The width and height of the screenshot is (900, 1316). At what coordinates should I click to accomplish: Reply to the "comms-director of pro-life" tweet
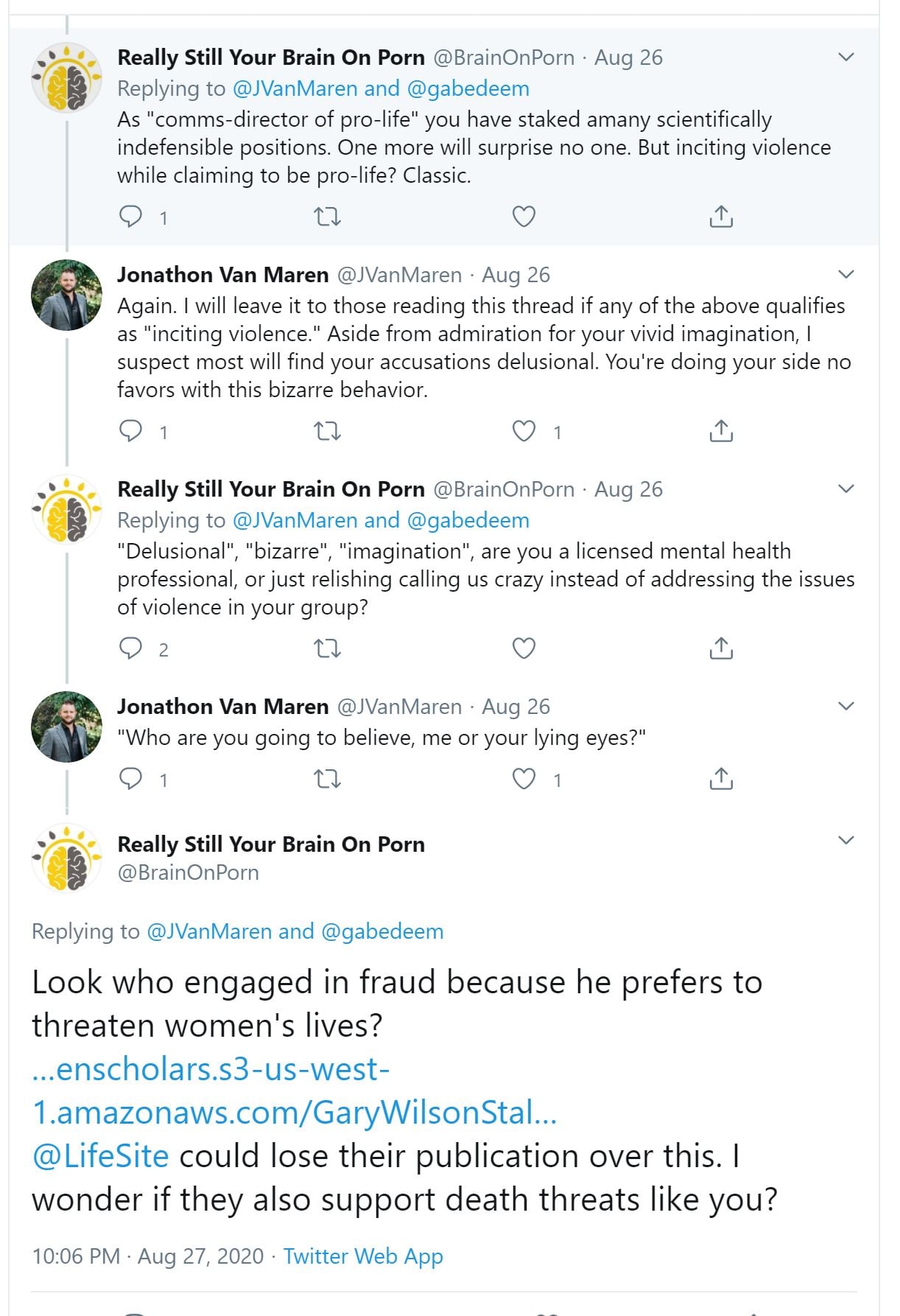coord(131,217)
